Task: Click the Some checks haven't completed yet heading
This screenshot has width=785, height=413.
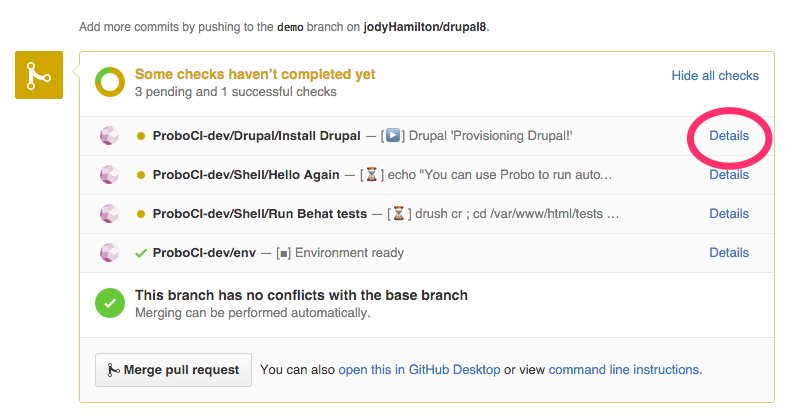Action: coord(255,74)
